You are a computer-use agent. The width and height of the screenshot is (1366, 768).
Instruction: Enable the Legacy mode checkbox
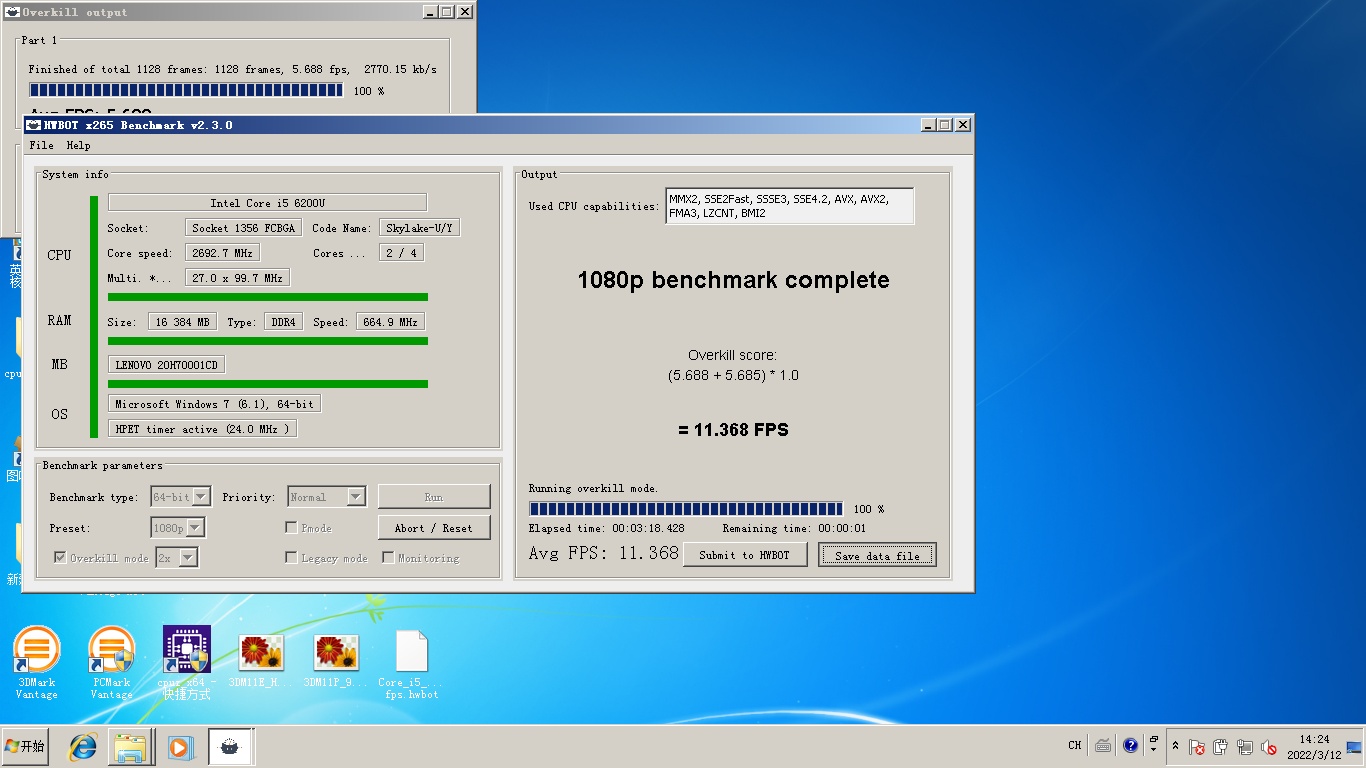click(291, 558)
